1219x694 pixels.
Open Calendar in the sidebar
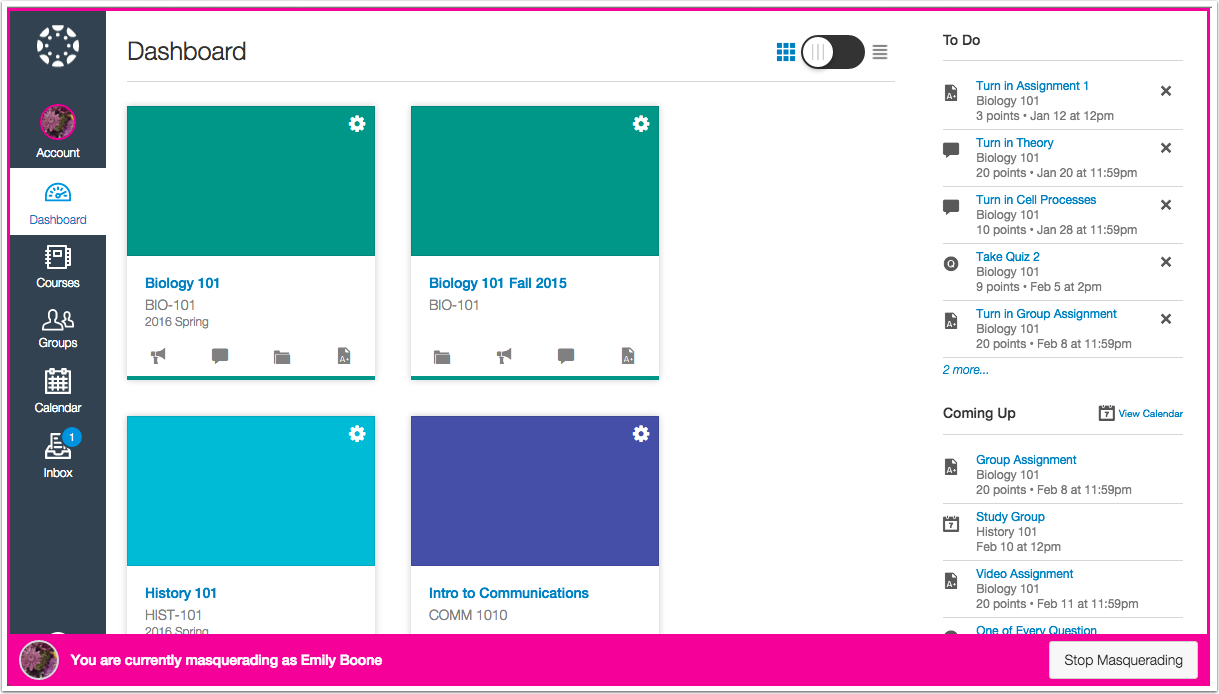58,391
